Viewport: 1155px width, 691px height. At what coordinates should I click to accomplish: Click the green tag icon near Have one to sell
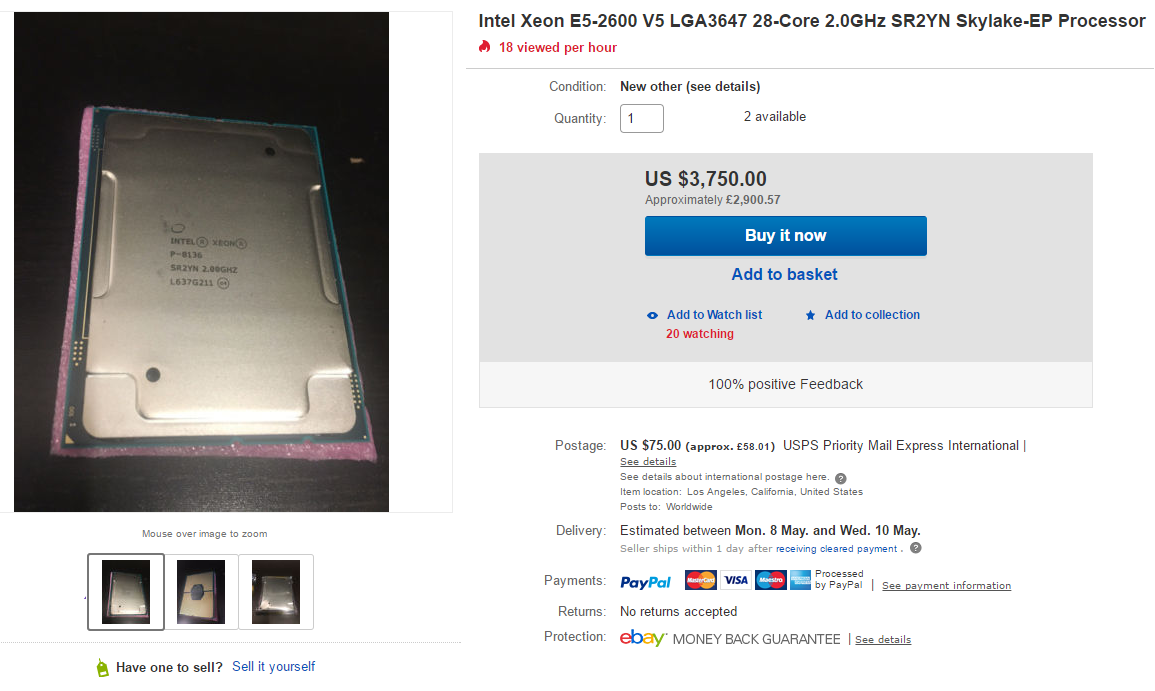tap(101, 668)
